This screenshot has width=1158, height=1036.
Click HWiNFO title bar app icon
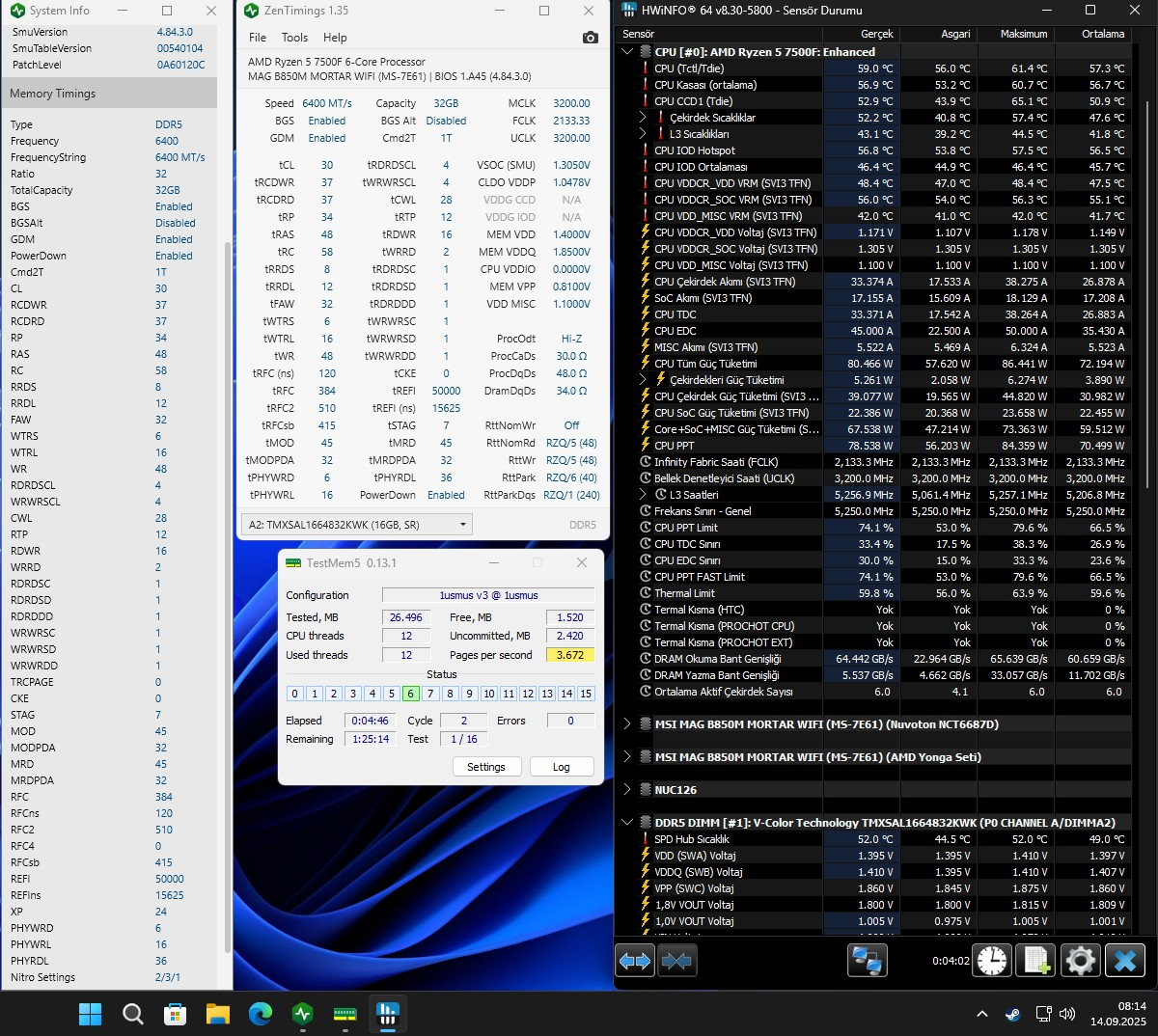pyautogui.click(x=629, y=11)
